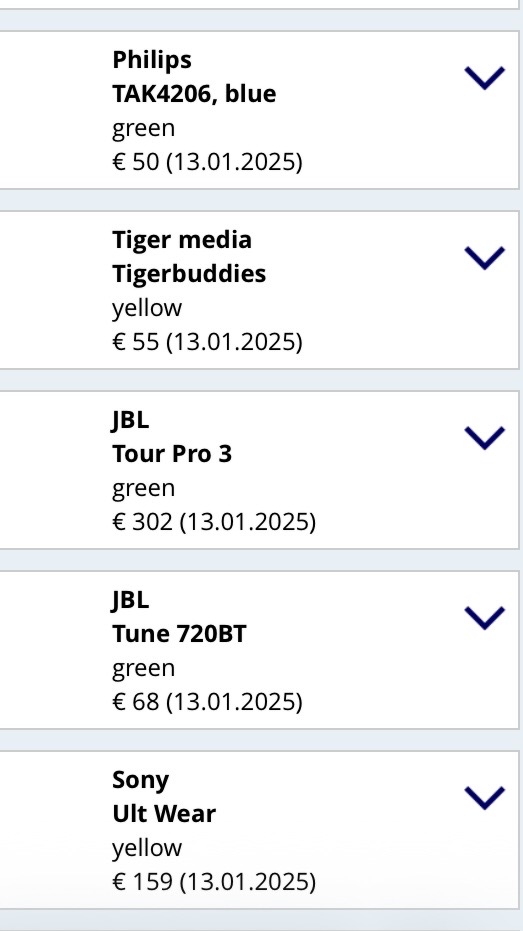Select the Tigerbuddies model name
Screen dimensions: 523x931
click(189, 274)
